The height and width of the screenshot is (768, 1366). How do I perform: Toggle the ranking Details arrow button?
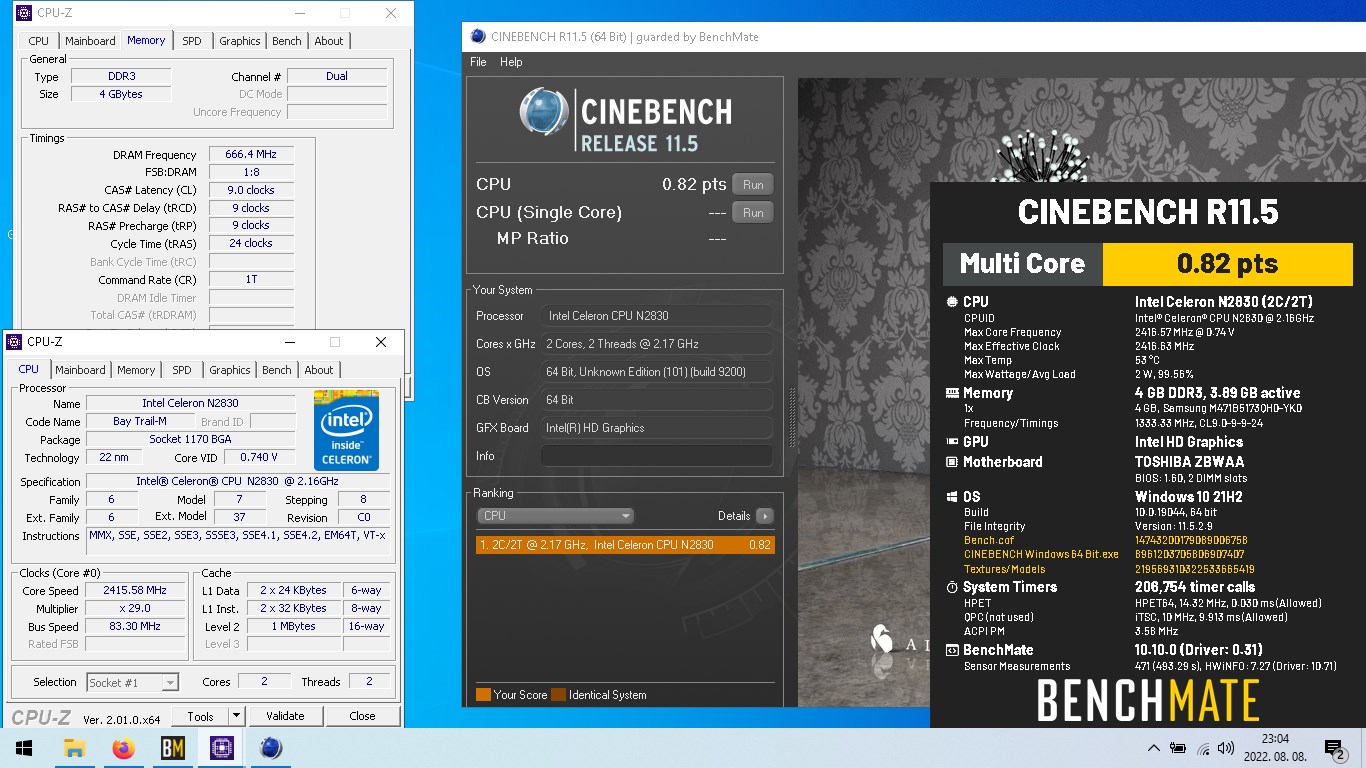click(765, 516)
